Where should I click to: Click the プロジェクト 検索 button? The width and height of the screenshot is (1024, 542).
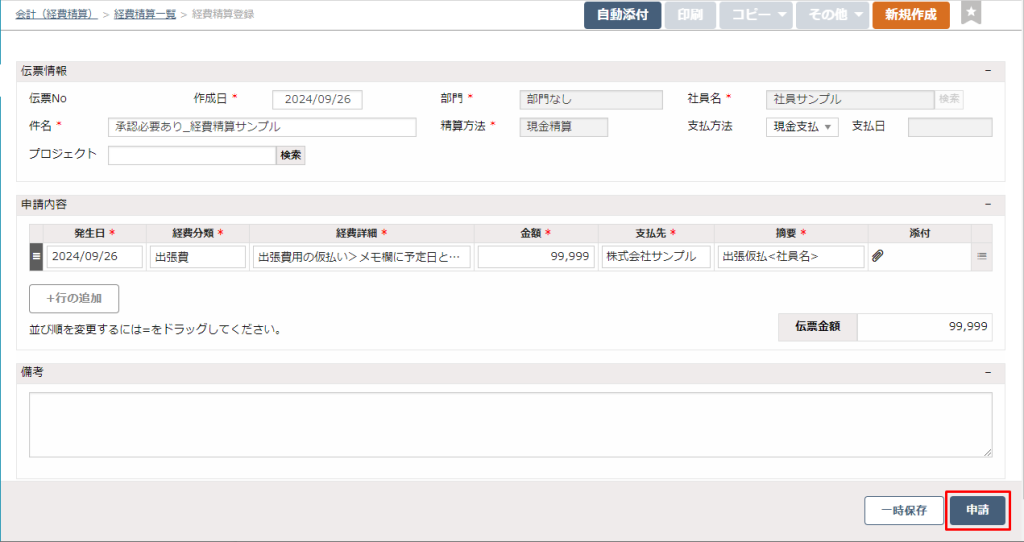coord(291,155)
